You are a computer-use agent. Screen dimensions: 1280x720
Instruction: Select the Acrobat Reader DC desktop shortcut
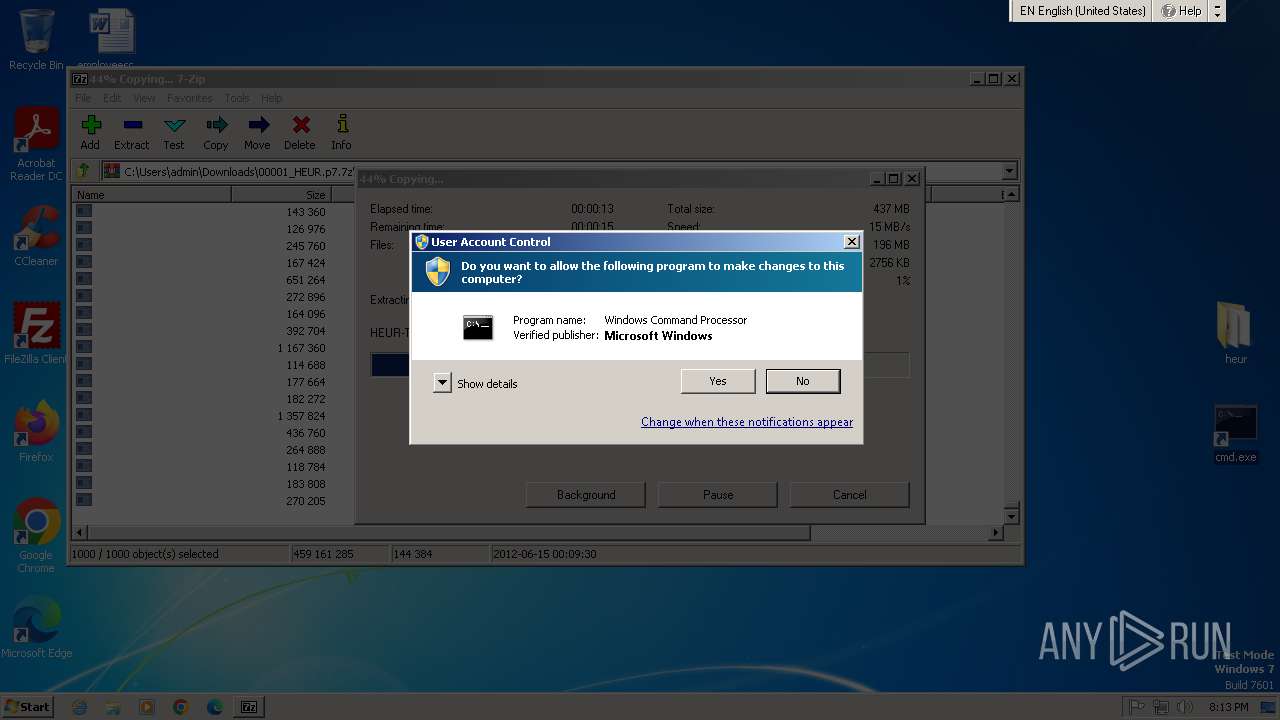(x=36, y=145)
